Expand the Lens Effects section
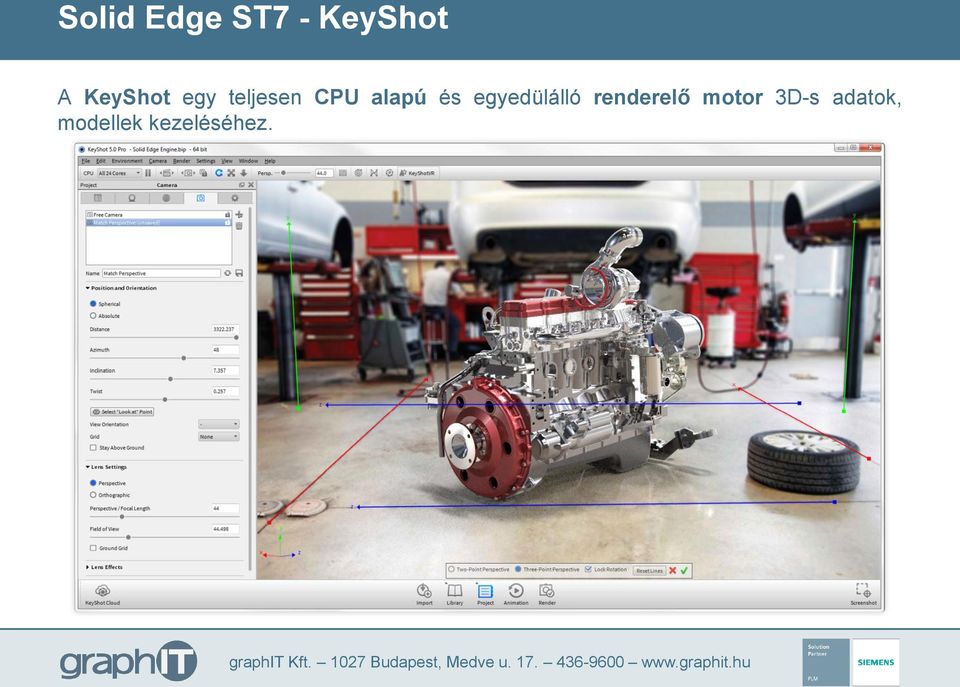The height and width of the screenshot is (687, 960). pos(88,567)
